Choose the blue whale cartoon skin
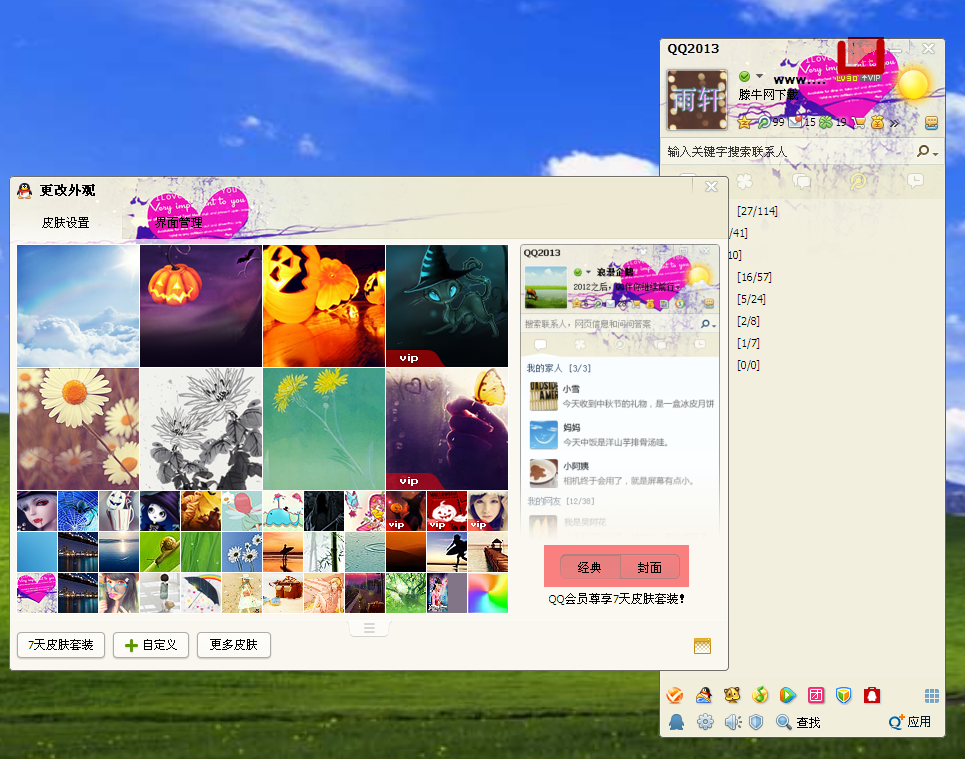This screenshot has height=759, width=965. [x=283, y=511]
